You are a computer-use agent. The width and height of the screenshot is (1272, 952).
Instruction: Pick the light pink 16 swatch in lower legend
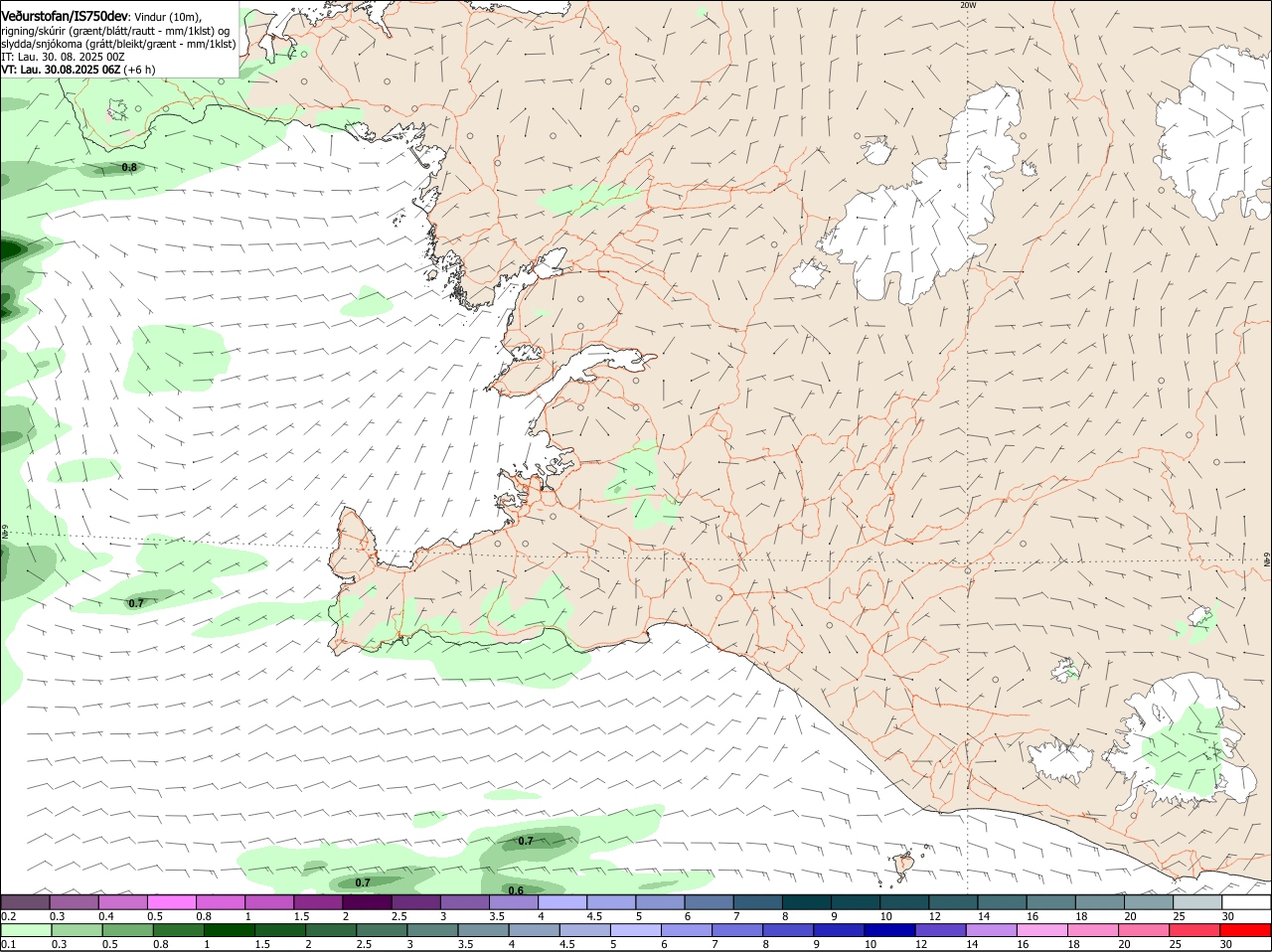(x=1042, y=930)
